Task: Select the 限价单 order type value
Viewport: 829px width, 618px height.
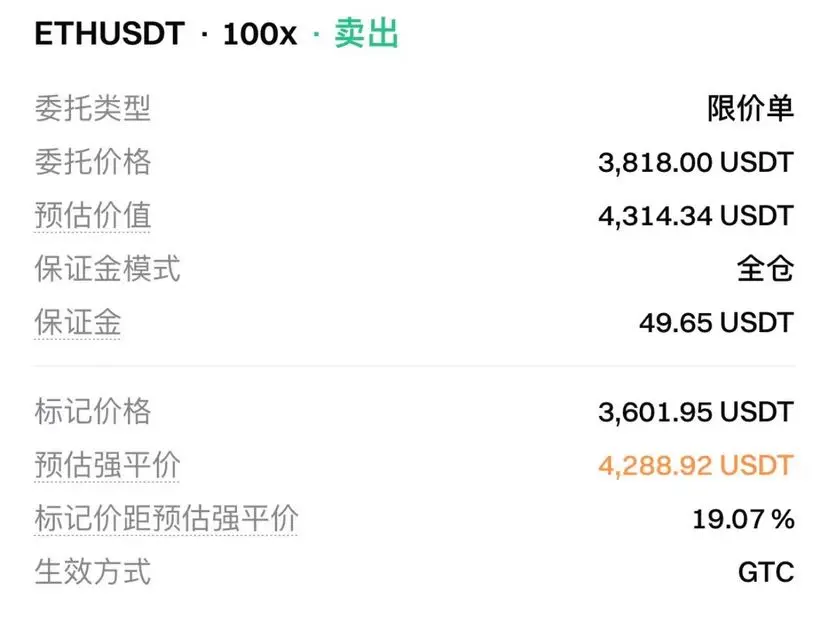Action: [751, 108]
